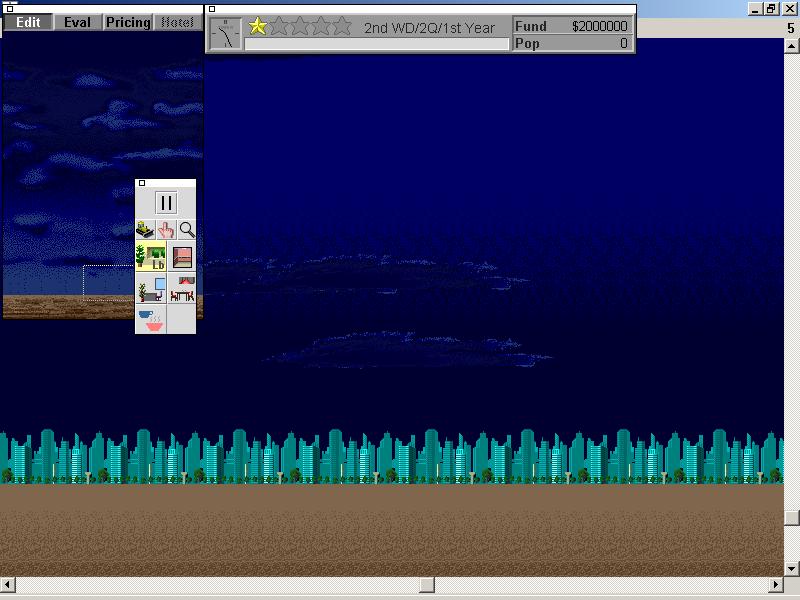Select the bulldozer demolish tool

[145, 230]
